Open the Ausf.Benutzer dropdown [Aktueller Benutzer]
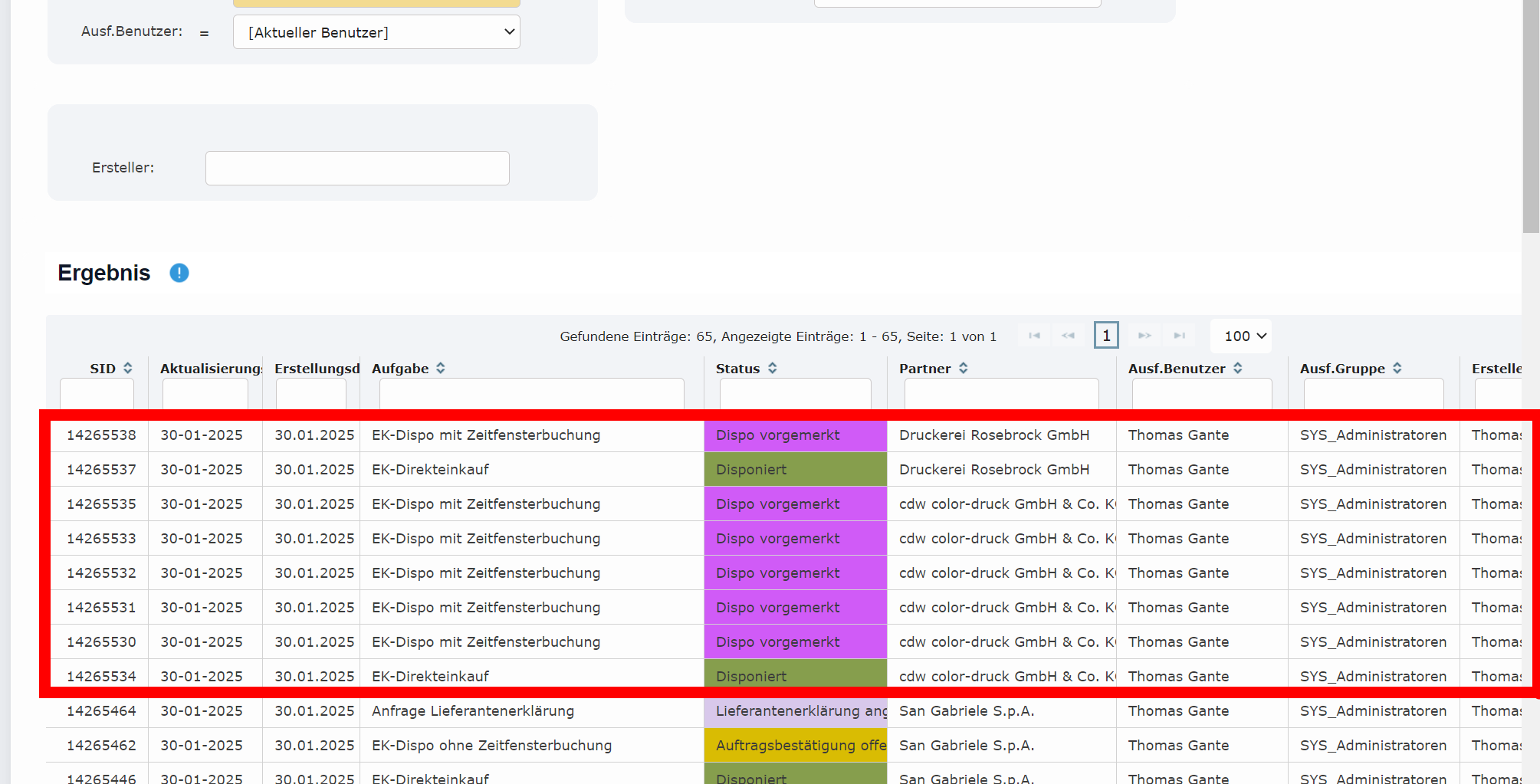The width and height of the screenshot is (1540, 784). tap(376, 32)
